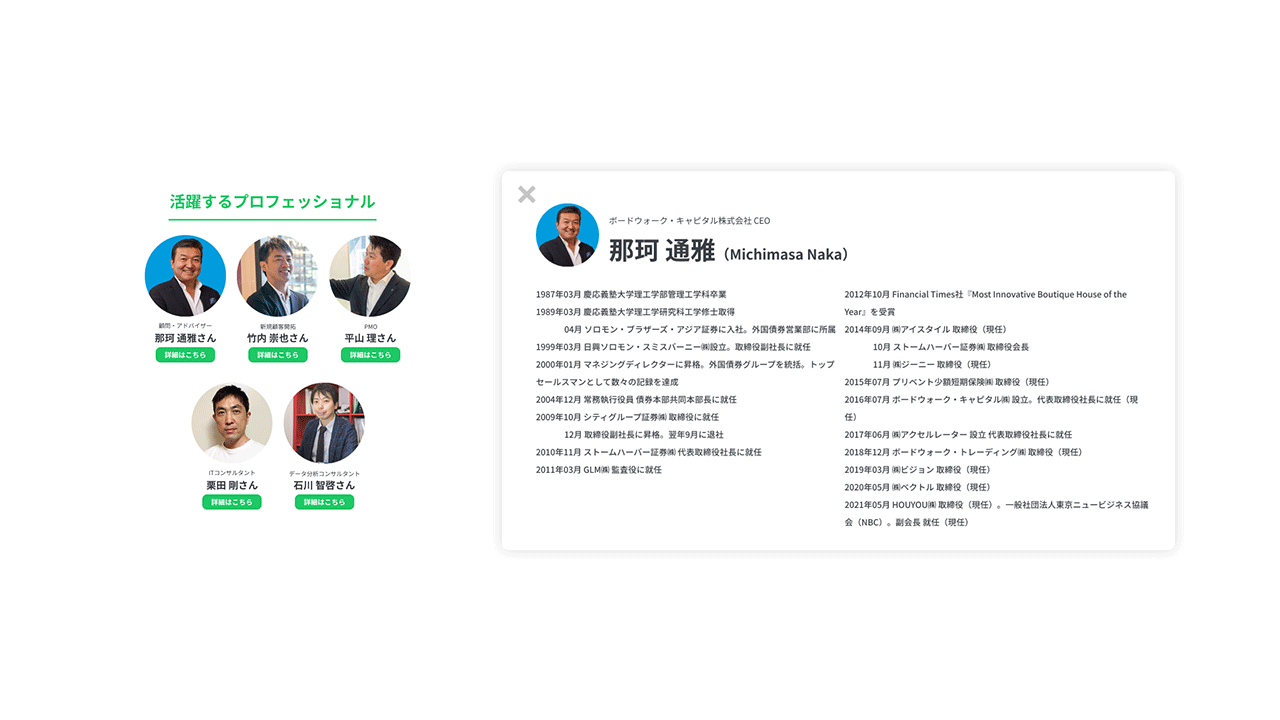Open 栗田 剛's profile picture
Image resolution: width=1280 pixels, height=720 pixels.
coord(232,423)
